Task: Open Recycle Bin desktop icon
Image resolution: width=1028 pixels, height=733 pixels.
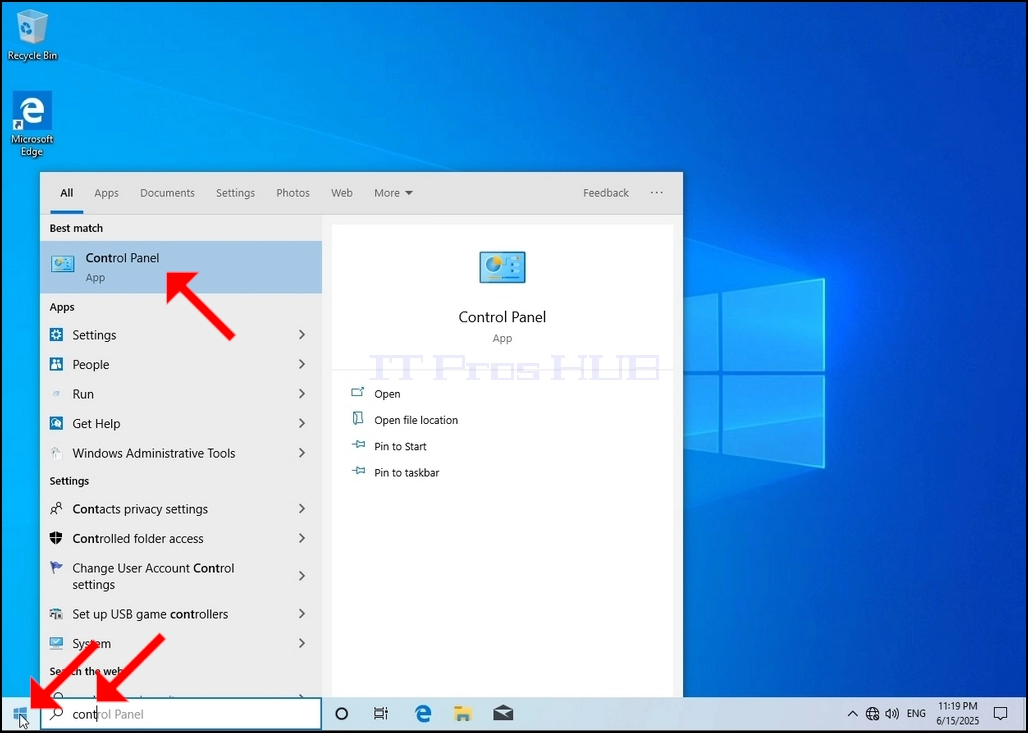Action: [31, 36]
